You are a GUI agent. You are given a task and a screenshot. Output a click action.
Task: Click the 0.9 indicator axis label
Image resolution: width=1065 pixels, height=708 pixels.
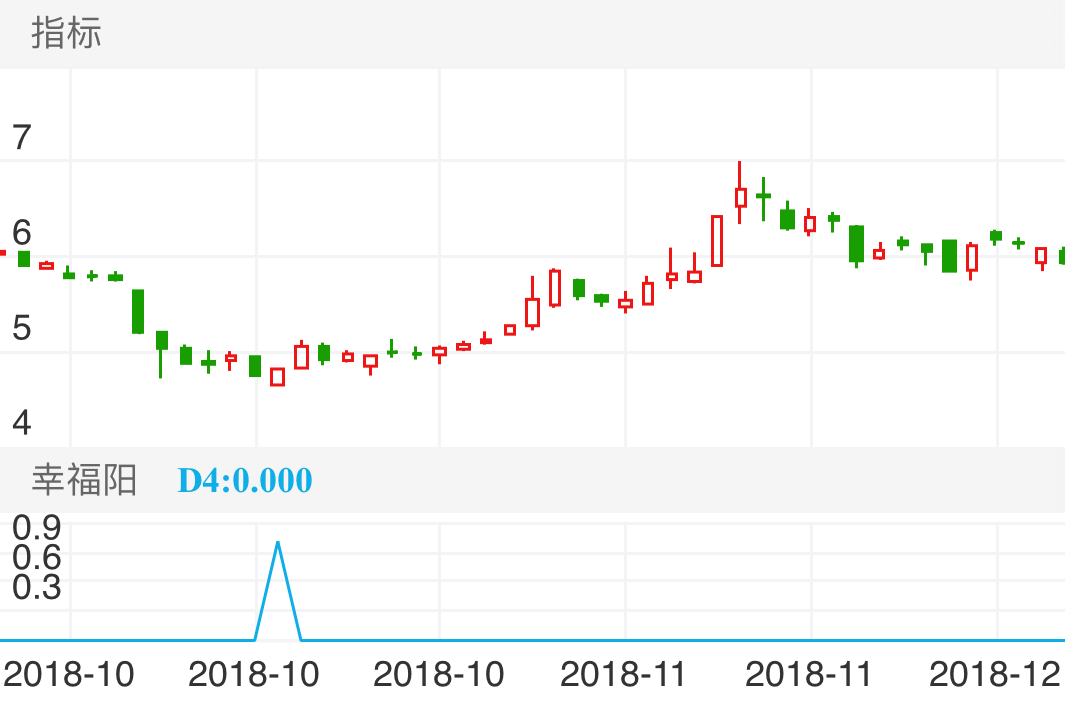click(37, 526)
